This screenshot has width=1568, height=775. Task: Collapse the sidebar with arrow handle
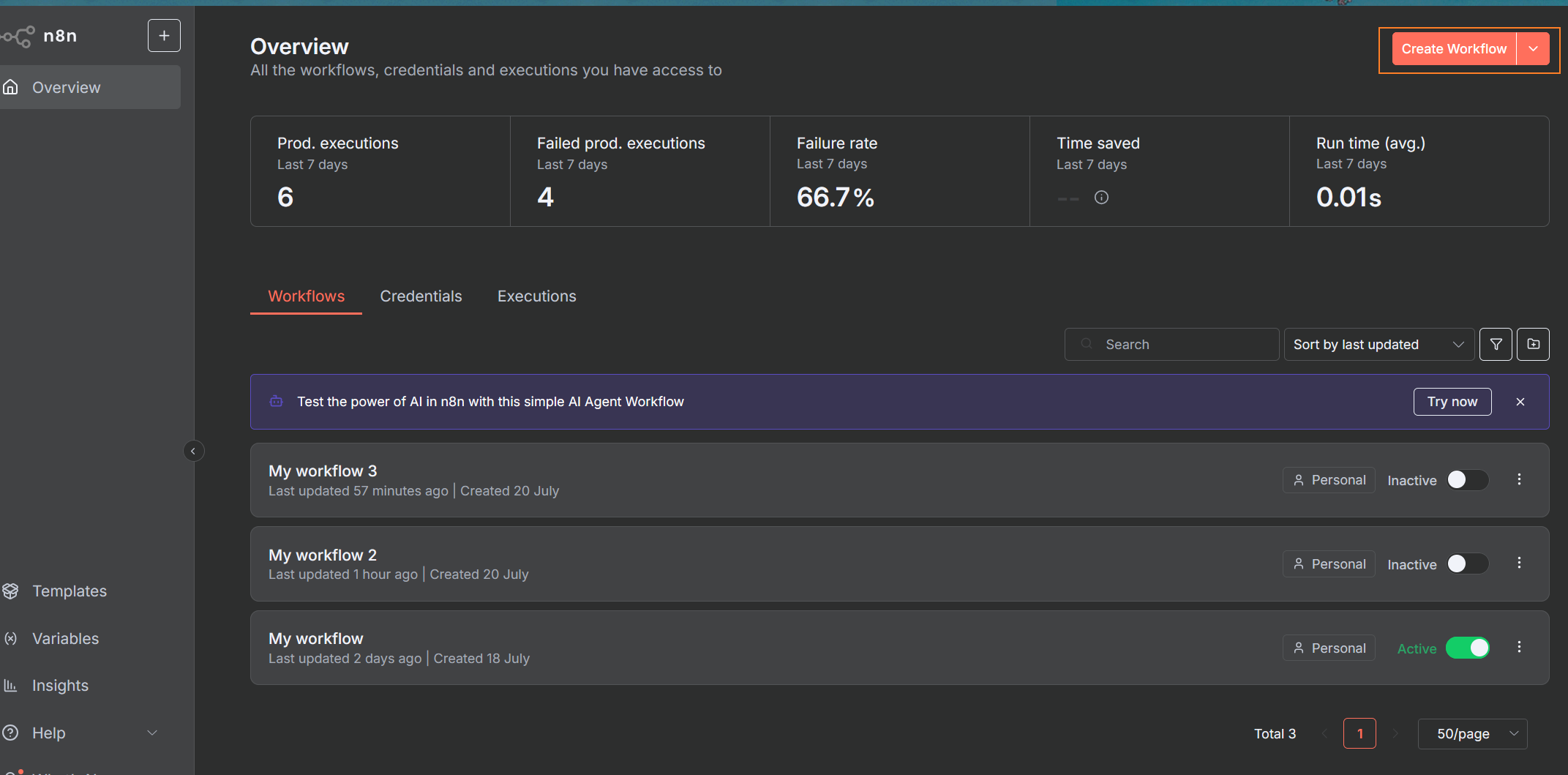click(x=193, y=451)
